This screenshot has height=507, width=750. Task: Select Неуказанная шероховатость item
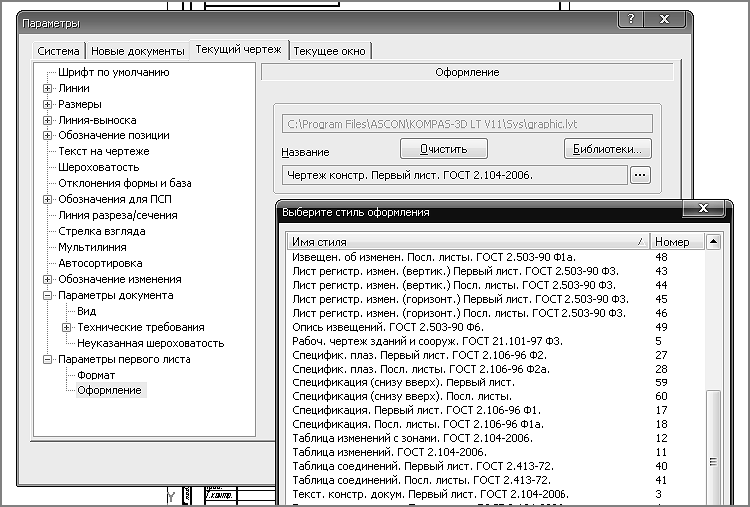151,343
